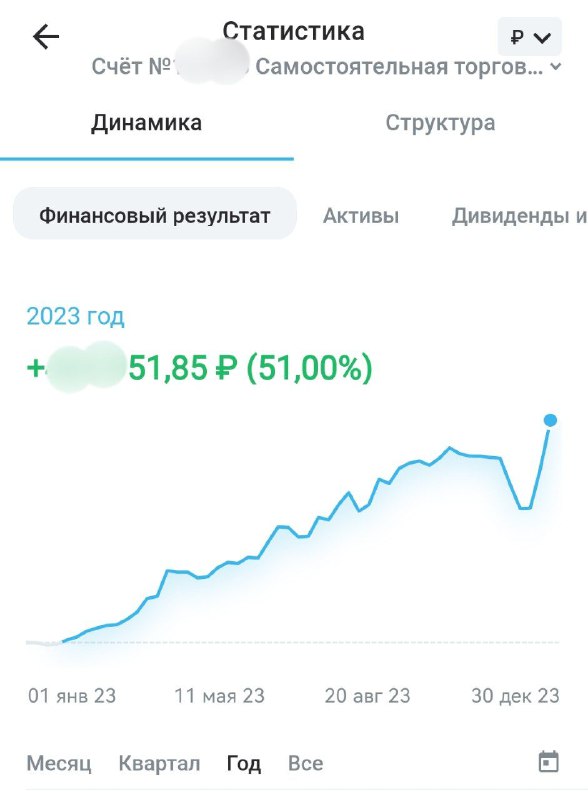The height and width of the screenshot is (800, 588).
Task: Open the calendar date picker icon
Action: coord(549,762)
